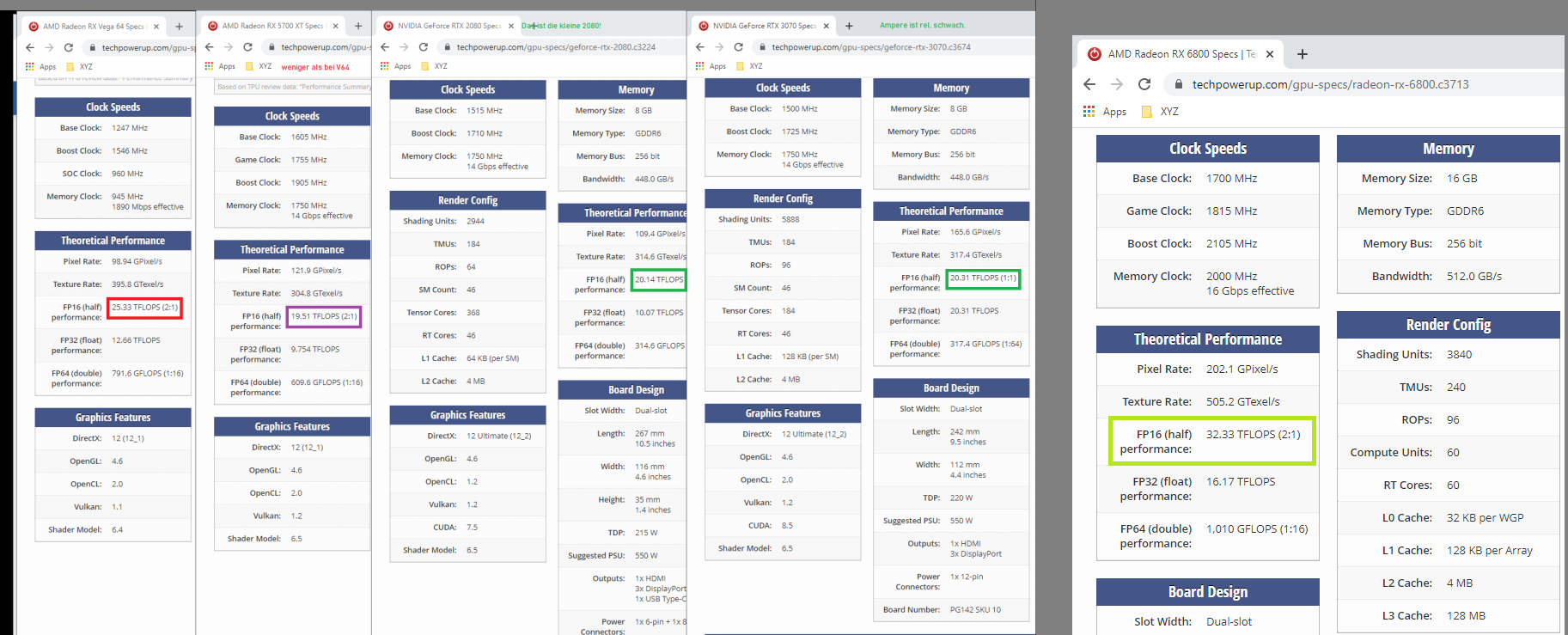
Task: Open Apps shortcut in the RX 5700 XT window
Action: click(x=220, y=66)
